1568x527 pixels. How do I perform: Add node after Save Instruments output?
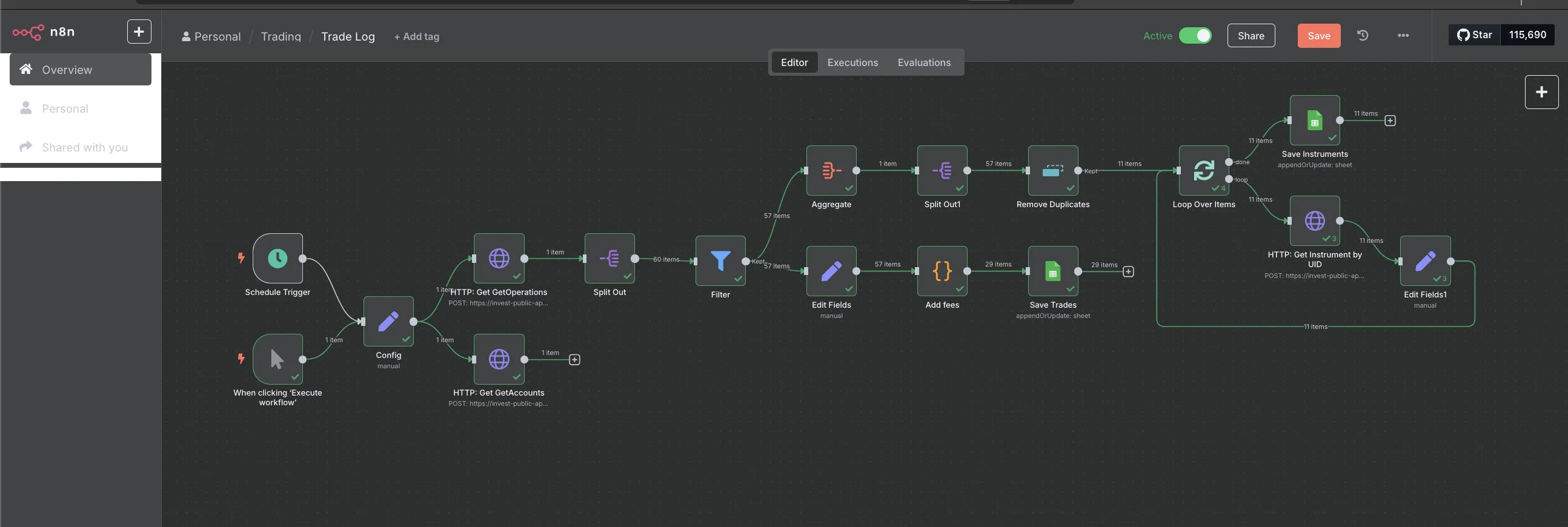pos(1390,121)
